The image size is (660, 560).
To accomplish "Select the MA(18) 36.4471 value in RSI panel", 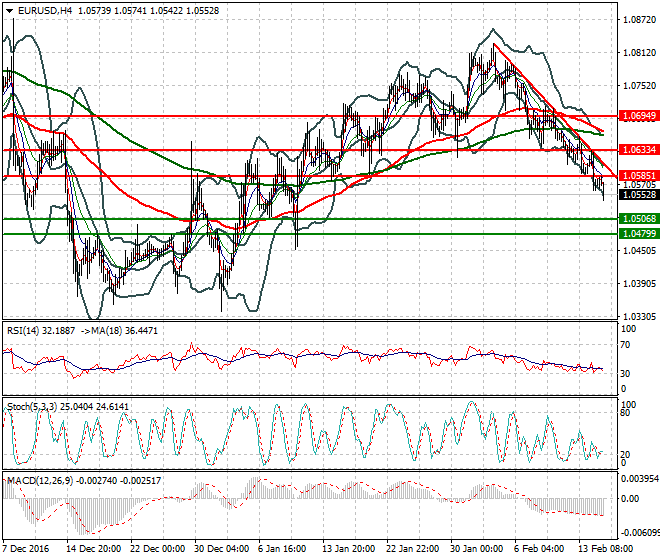I will [x=124, y=331].
